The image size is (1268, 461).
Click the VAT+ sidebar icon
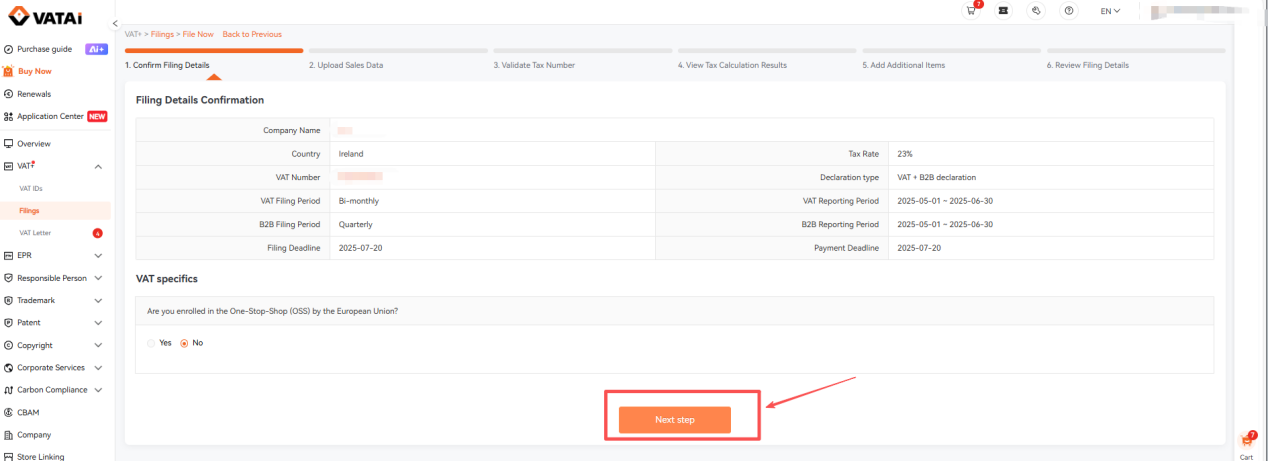tap(8, 166)
